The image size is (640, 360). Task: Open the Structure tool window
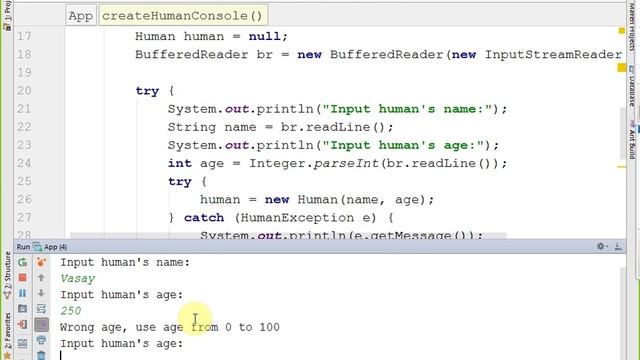[7, 276]
